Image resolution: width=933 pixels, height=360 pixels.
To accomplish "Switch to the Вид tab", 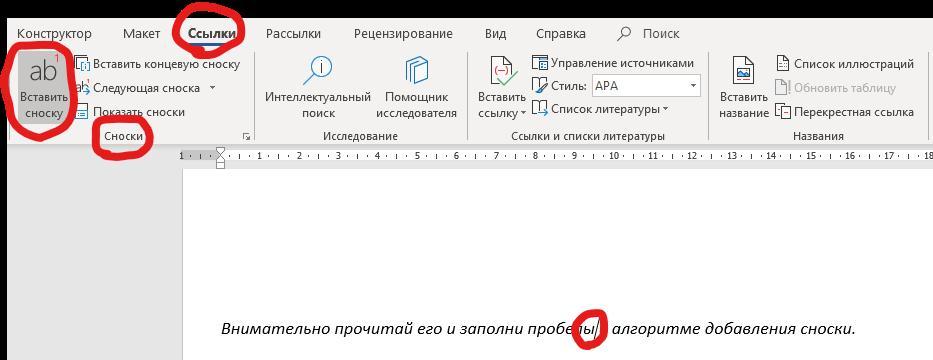I will [x=495, y=34].
